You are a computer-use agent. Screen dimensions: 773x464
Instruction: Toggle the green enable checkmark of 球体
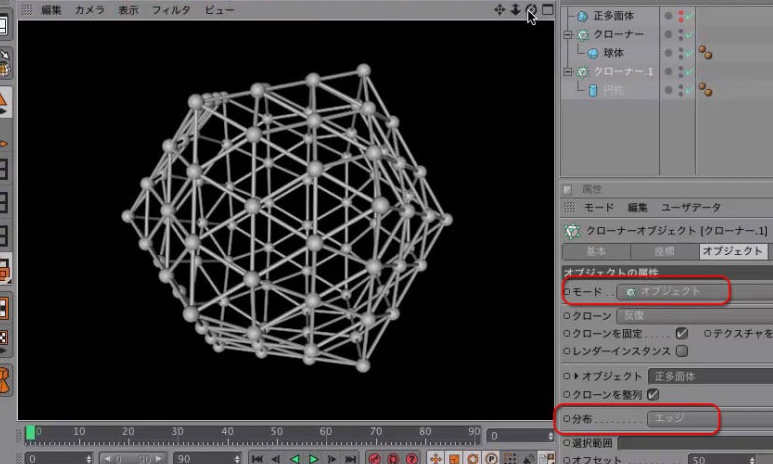689,53
